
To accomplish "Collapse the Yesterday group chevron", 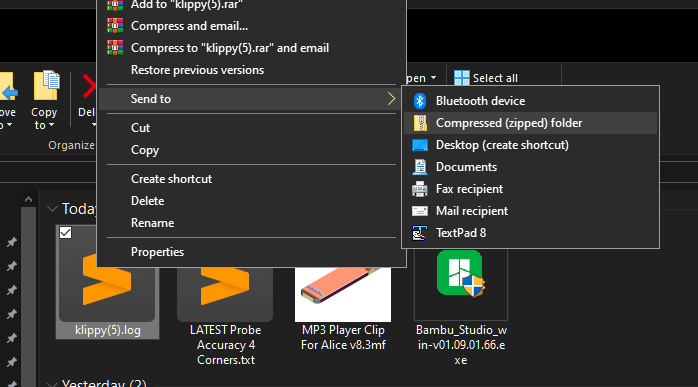I will pyautogui.click(x=52, y=384).
